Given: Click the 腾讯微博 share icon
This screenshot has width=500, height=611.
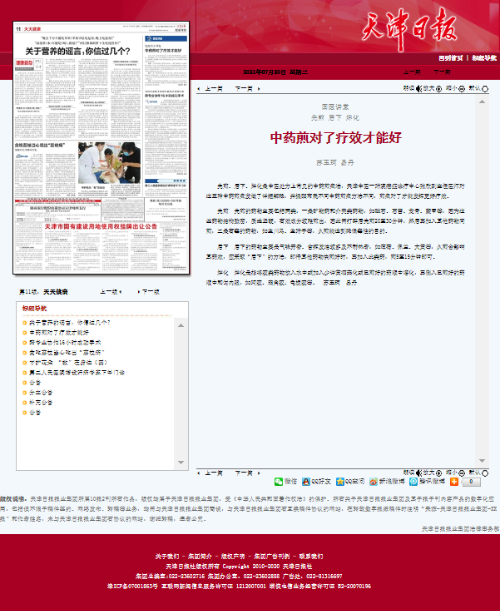Looking at the screenshot, I should coord(413,482).
